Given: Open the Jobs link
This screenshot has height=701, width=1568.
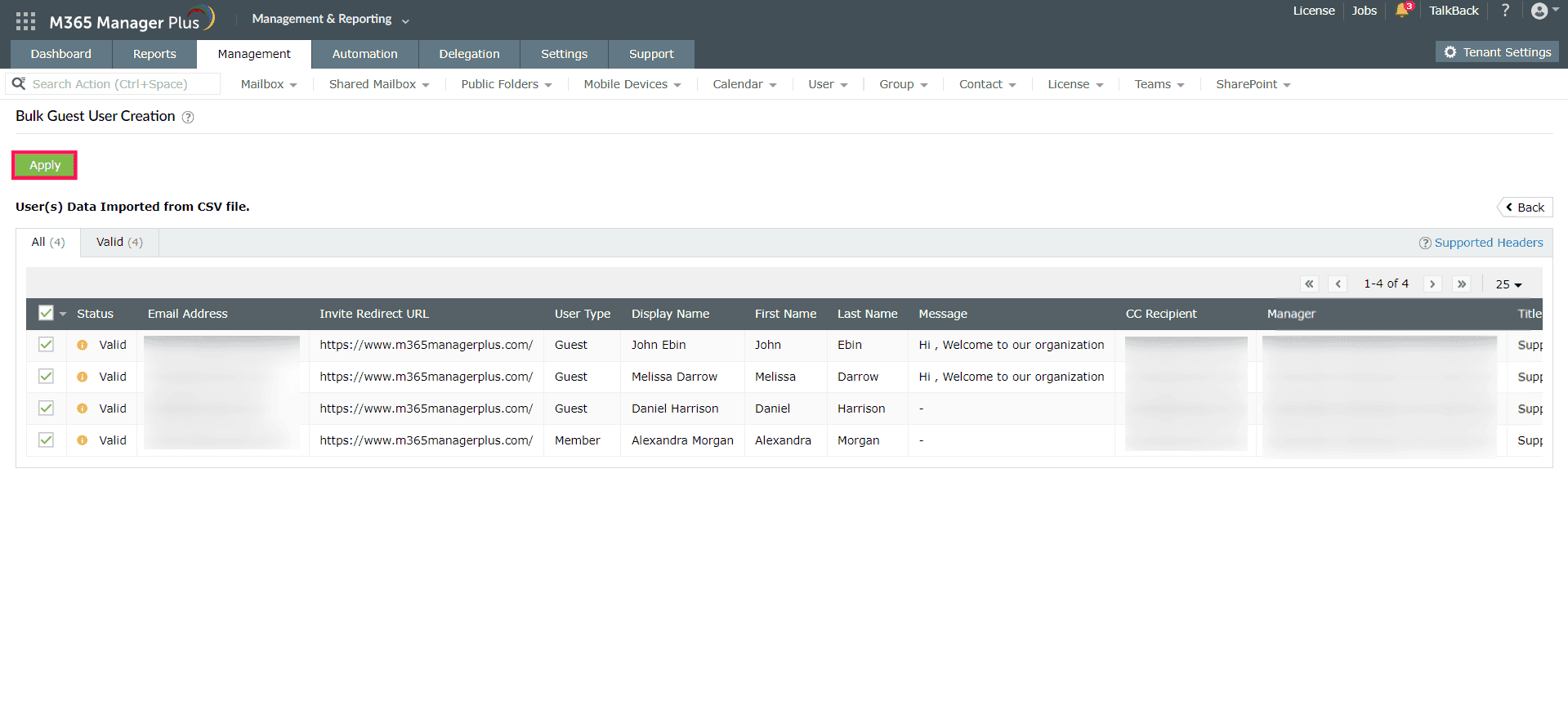Looking at the screenshot, I should point(1364,11).
